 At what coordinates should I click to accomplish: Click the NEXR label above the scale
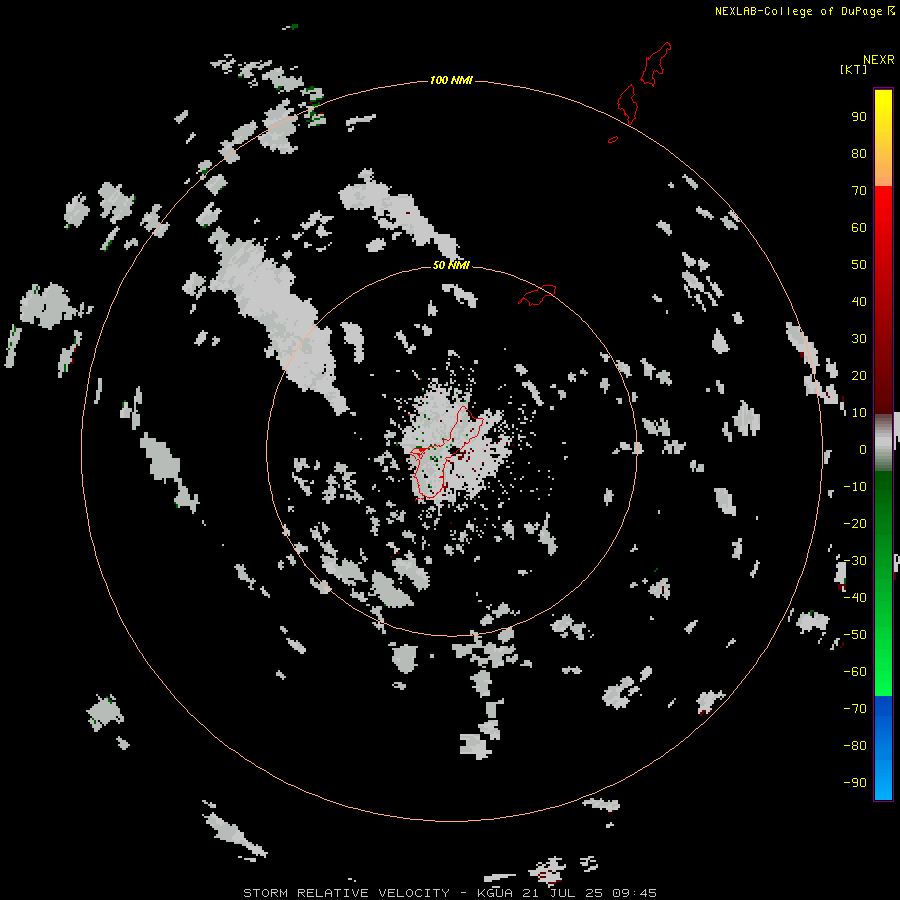click(879, 60)
